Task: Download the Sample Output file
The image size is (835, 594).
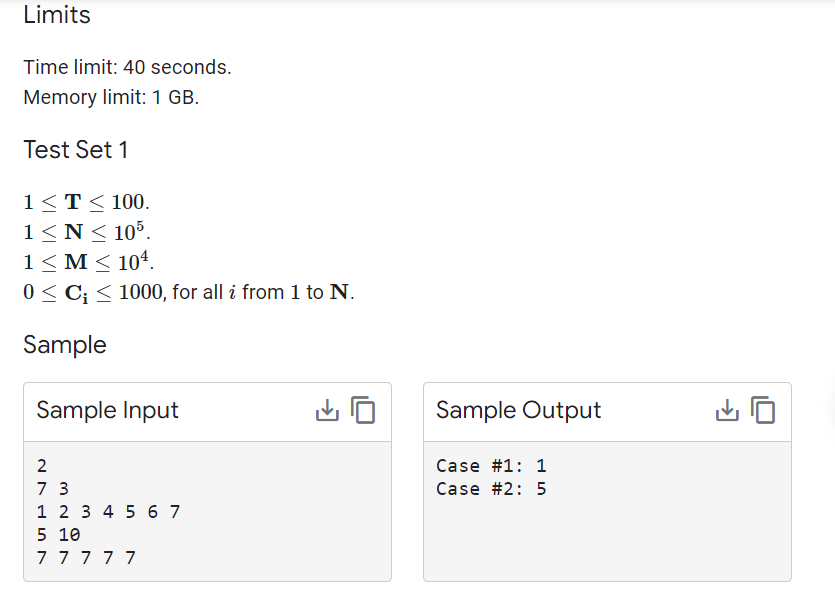Action: click(x=727, y=410)
